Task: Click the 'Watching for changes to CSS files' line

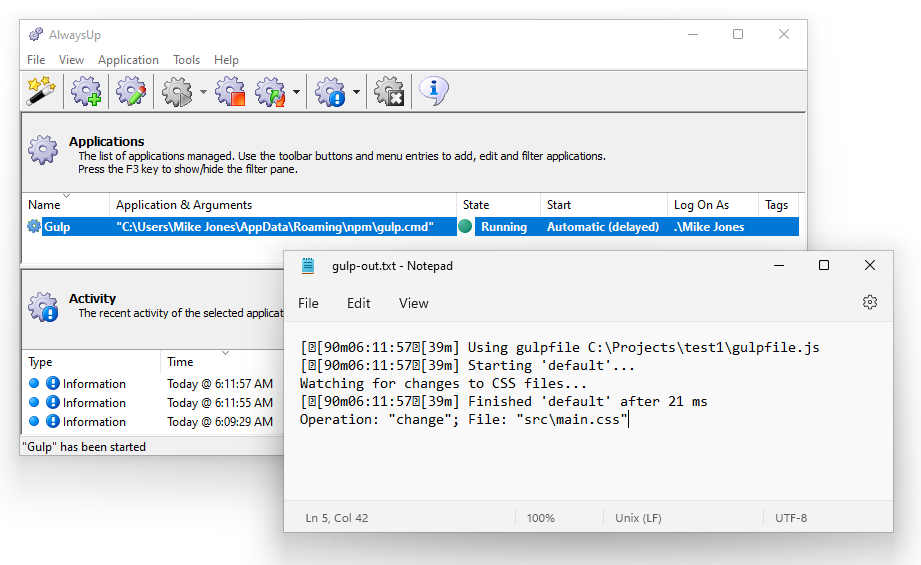Action: 443,384
